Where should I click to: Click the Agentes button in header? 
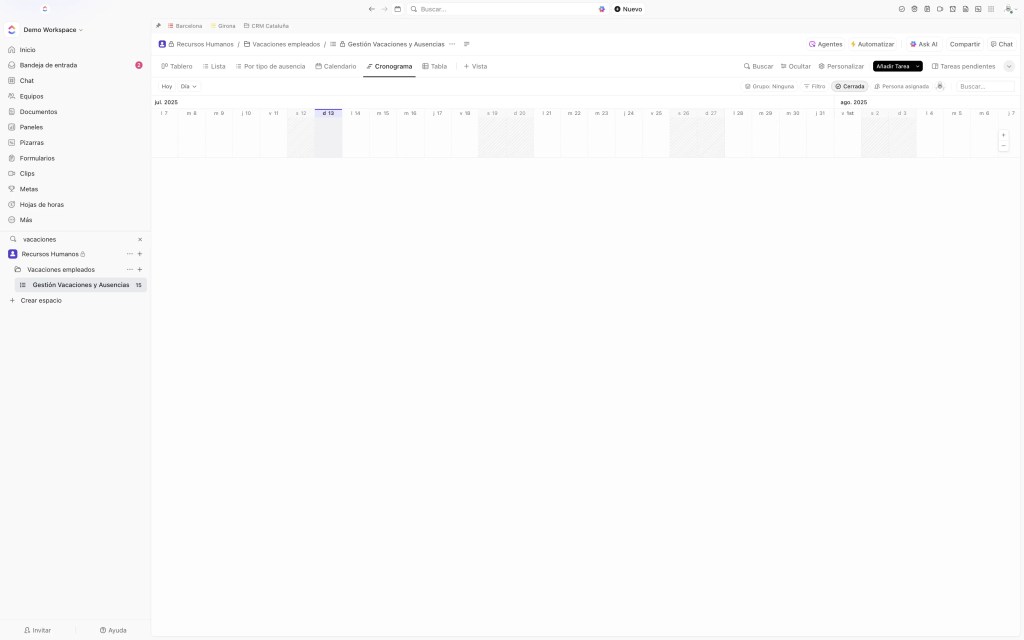[825, 44]
